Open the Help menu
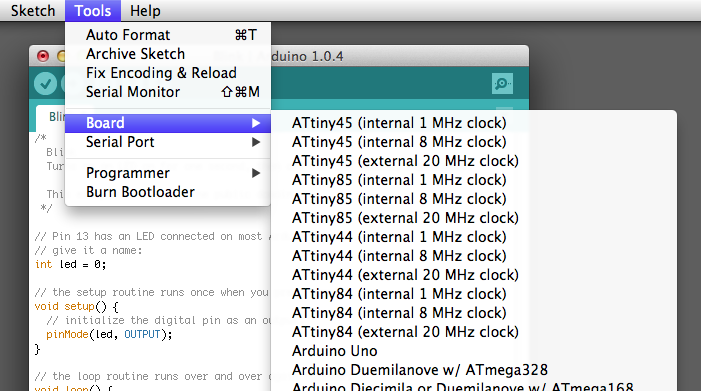 click(145, 11)
